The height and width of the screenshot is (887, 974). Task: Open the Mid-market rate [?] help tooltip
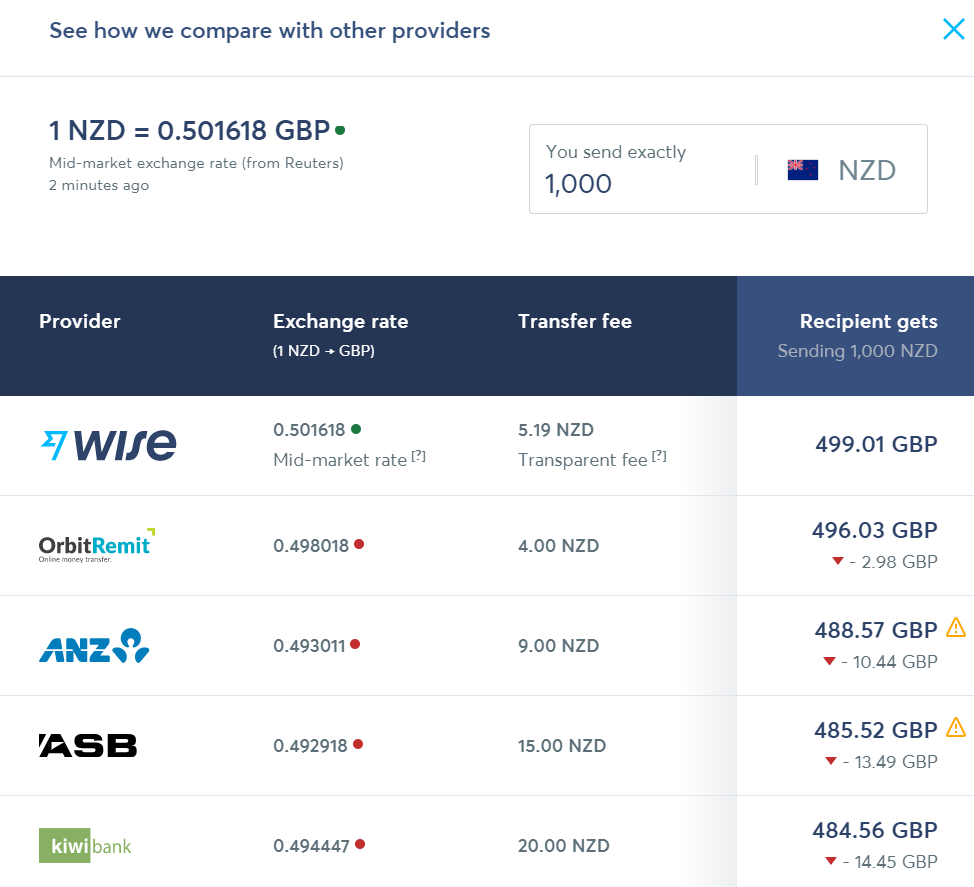[x=419, y=456]
